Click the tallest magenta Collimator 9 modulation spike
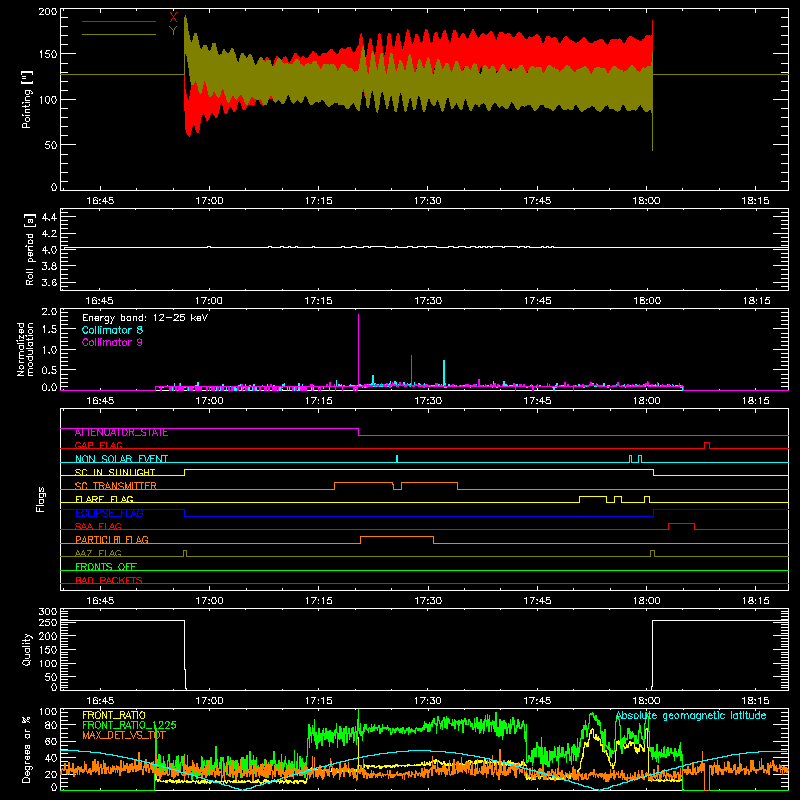 pos(359,352)
